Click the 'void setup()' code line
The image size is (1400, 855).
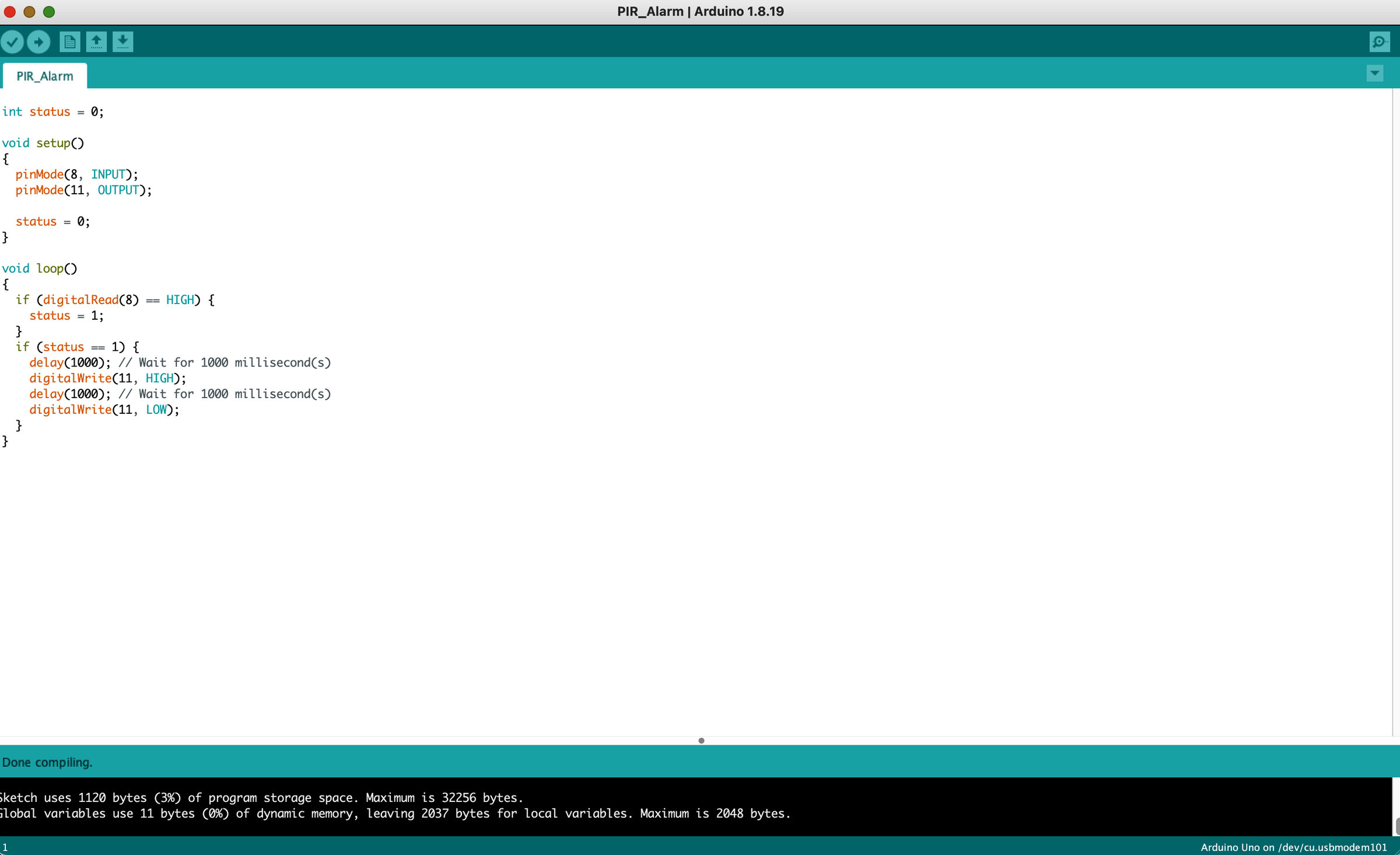pos(43,143)
